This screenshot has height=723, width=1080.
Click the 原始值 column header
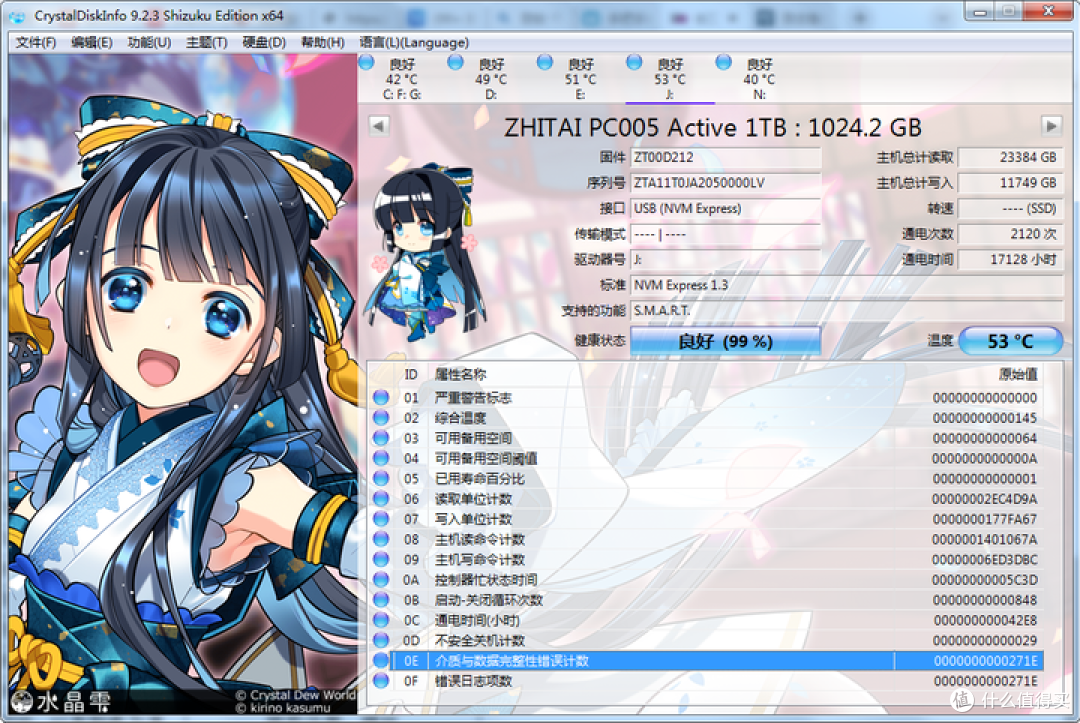tap(1018, 375)
